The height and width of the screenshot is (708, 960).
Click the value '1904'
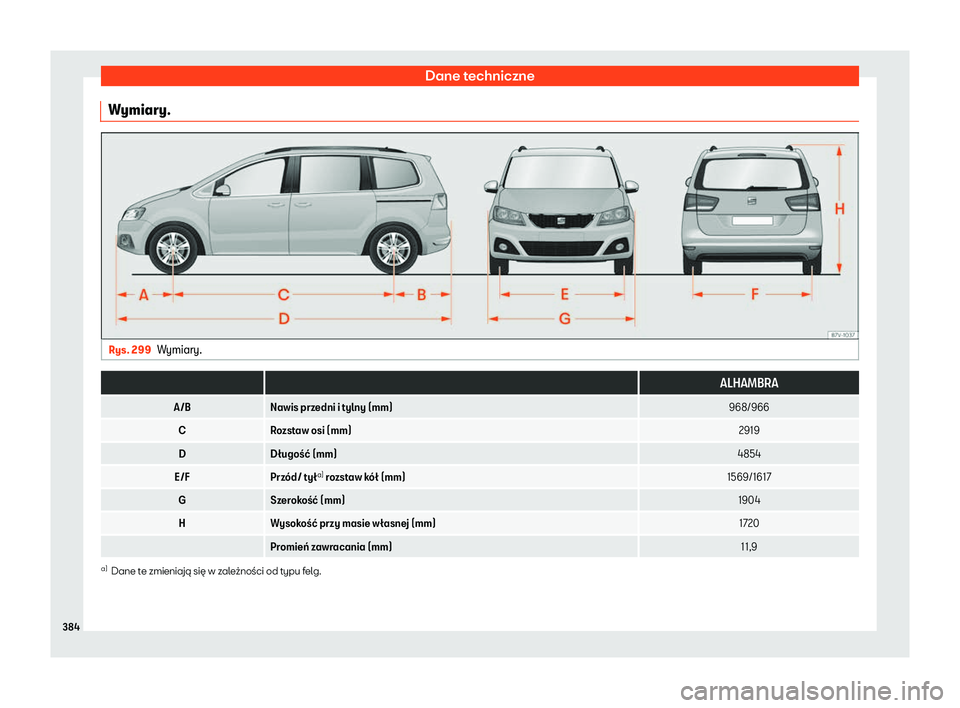[749, 500]
